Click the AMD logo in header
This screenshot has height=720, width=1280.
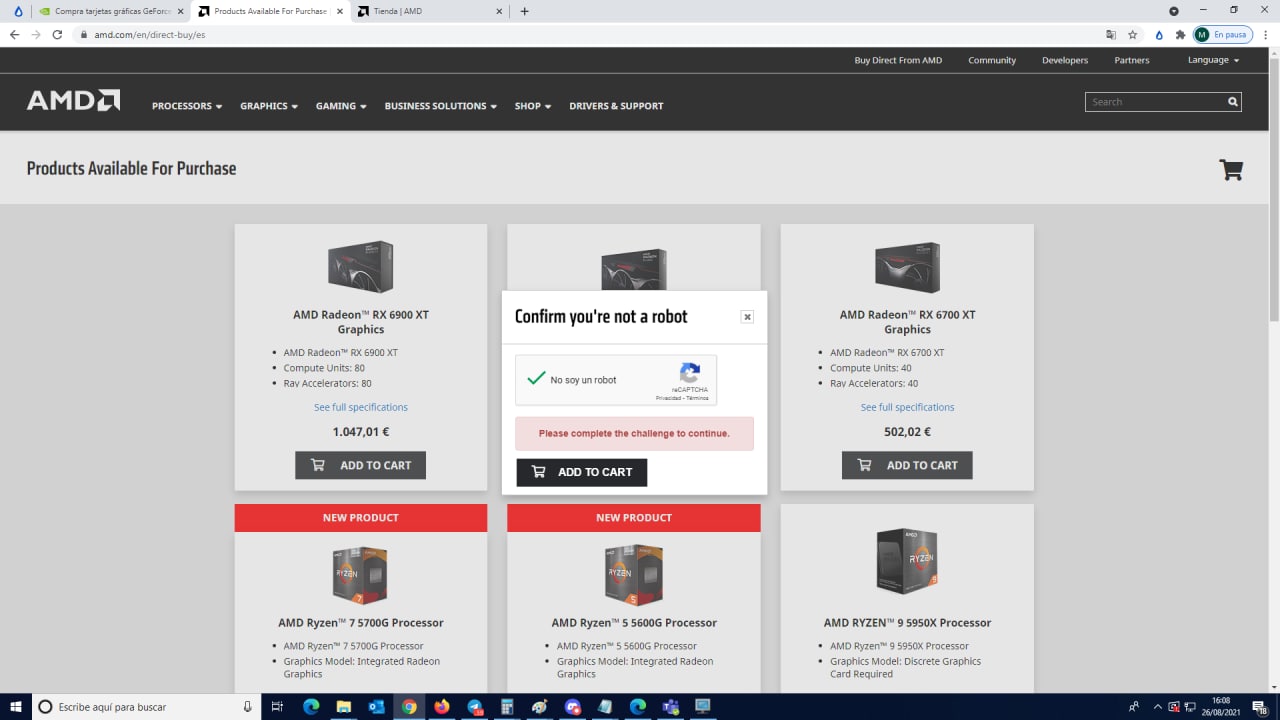[73, 100]
